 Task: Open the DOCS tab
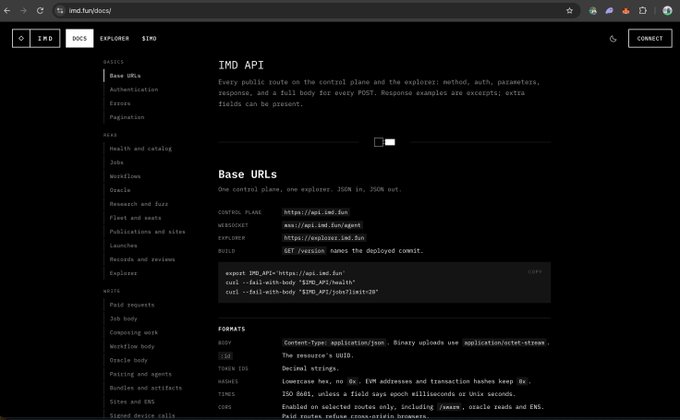pos(79,38)
